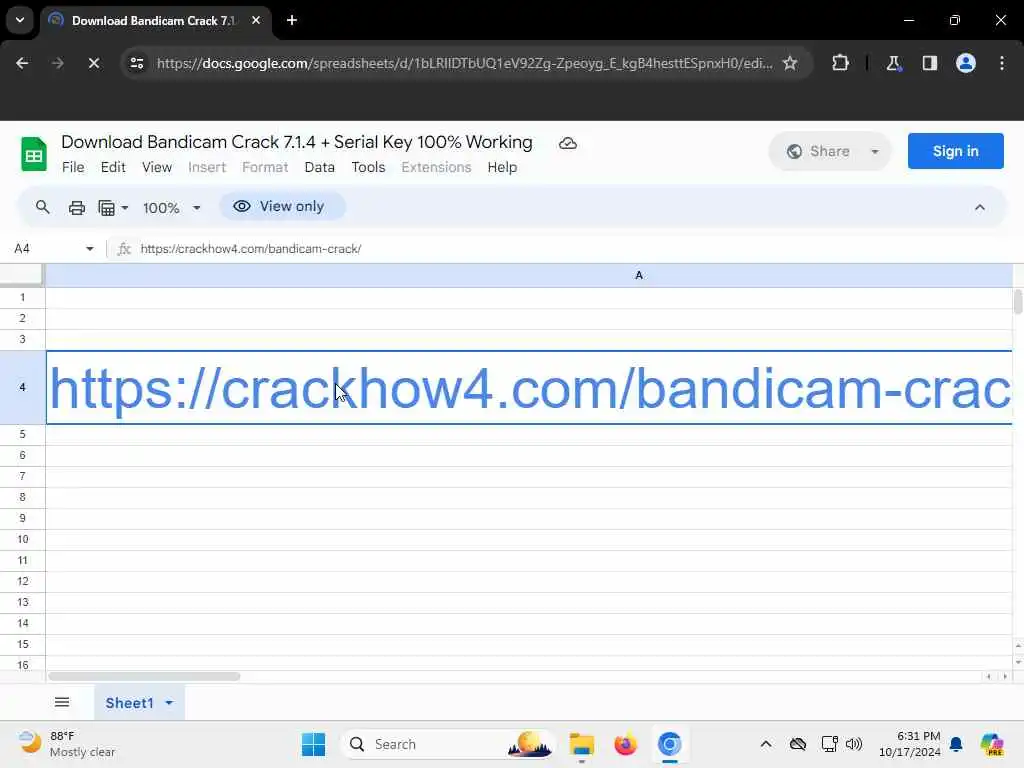Check the cloud document status icon
The image size is (1024, 768).
(x=568, y=143)
